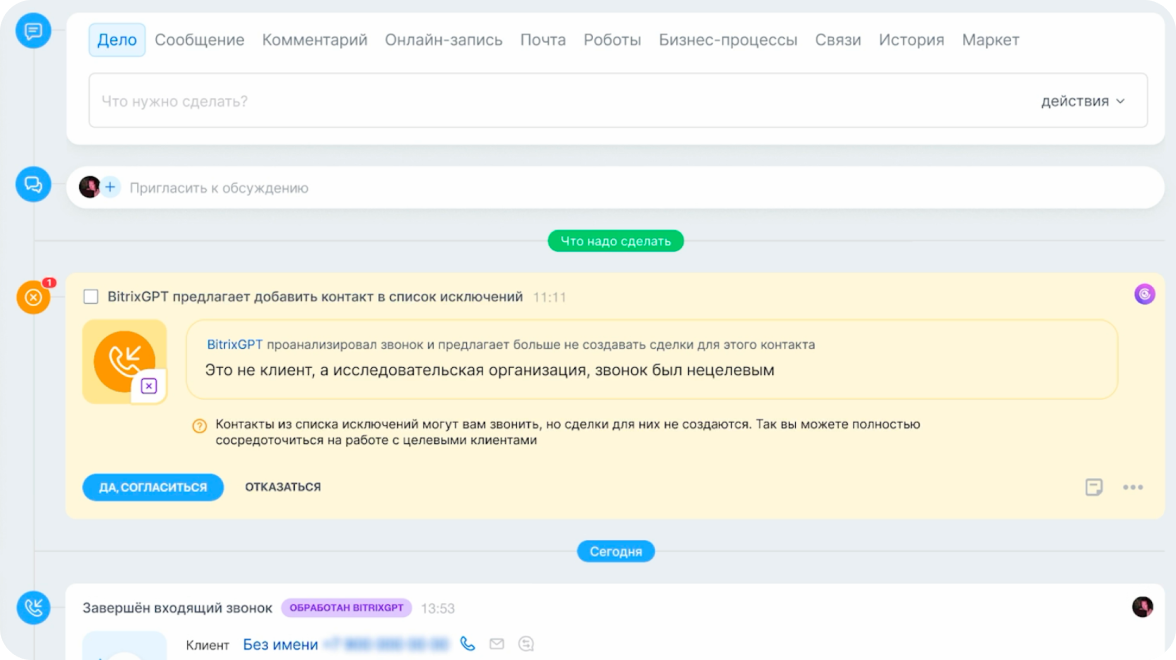Select the "Роботы" tab

pos(611,40)
